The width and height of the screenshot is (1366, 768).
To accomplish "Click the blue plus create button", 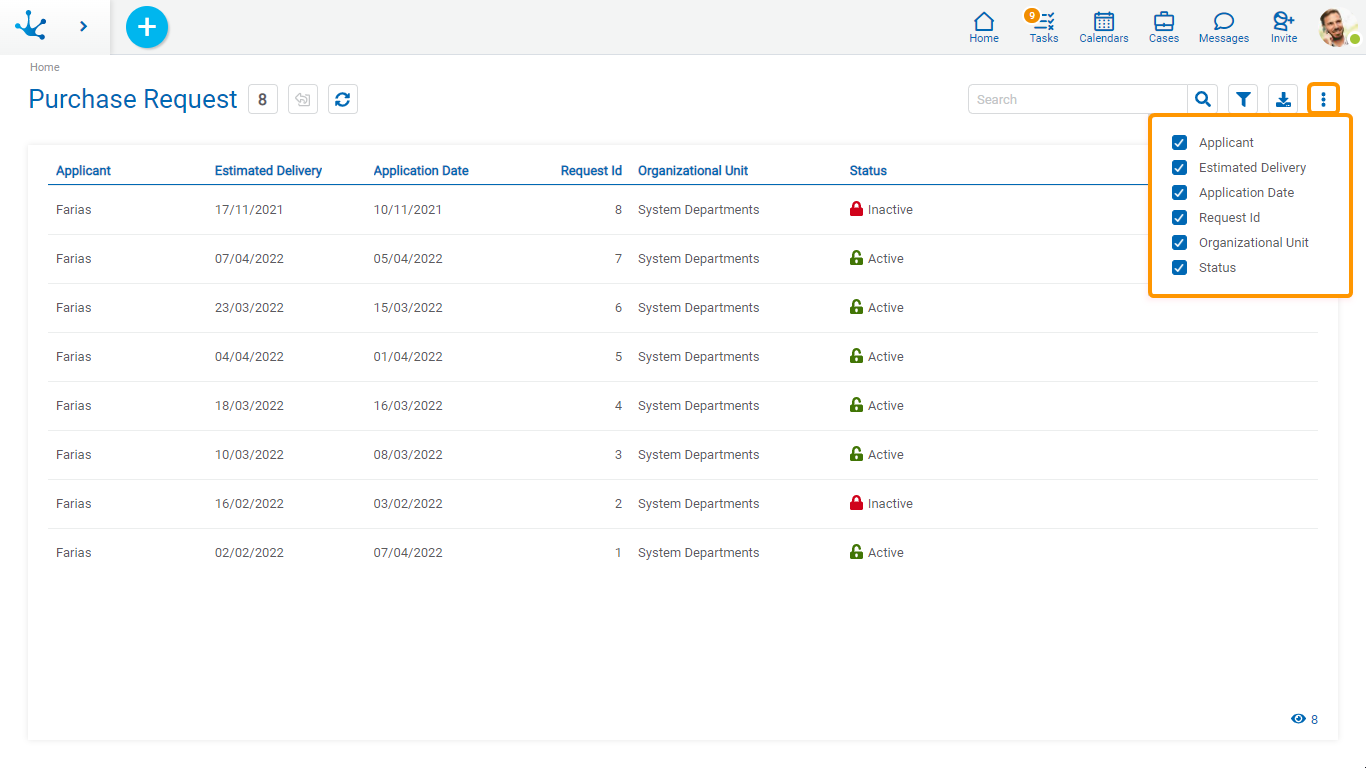I will [147, 27].
